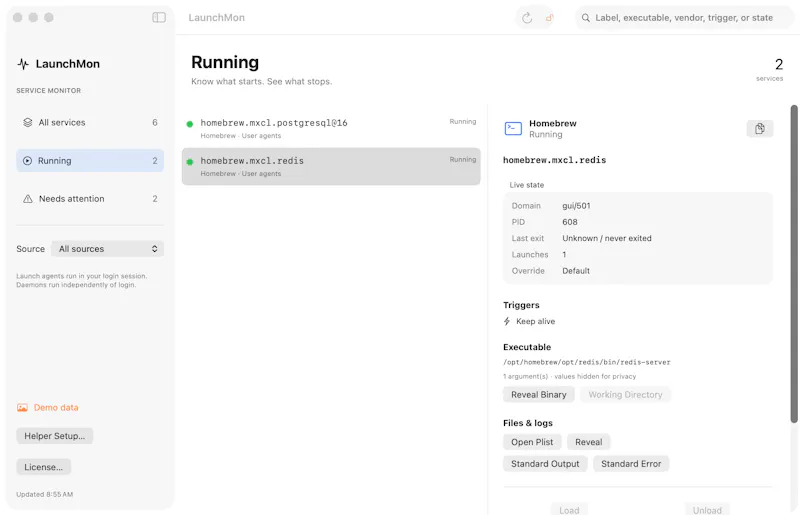800x515 pixels.
Task: Open Needs attention list
Action: click(90, 199)
